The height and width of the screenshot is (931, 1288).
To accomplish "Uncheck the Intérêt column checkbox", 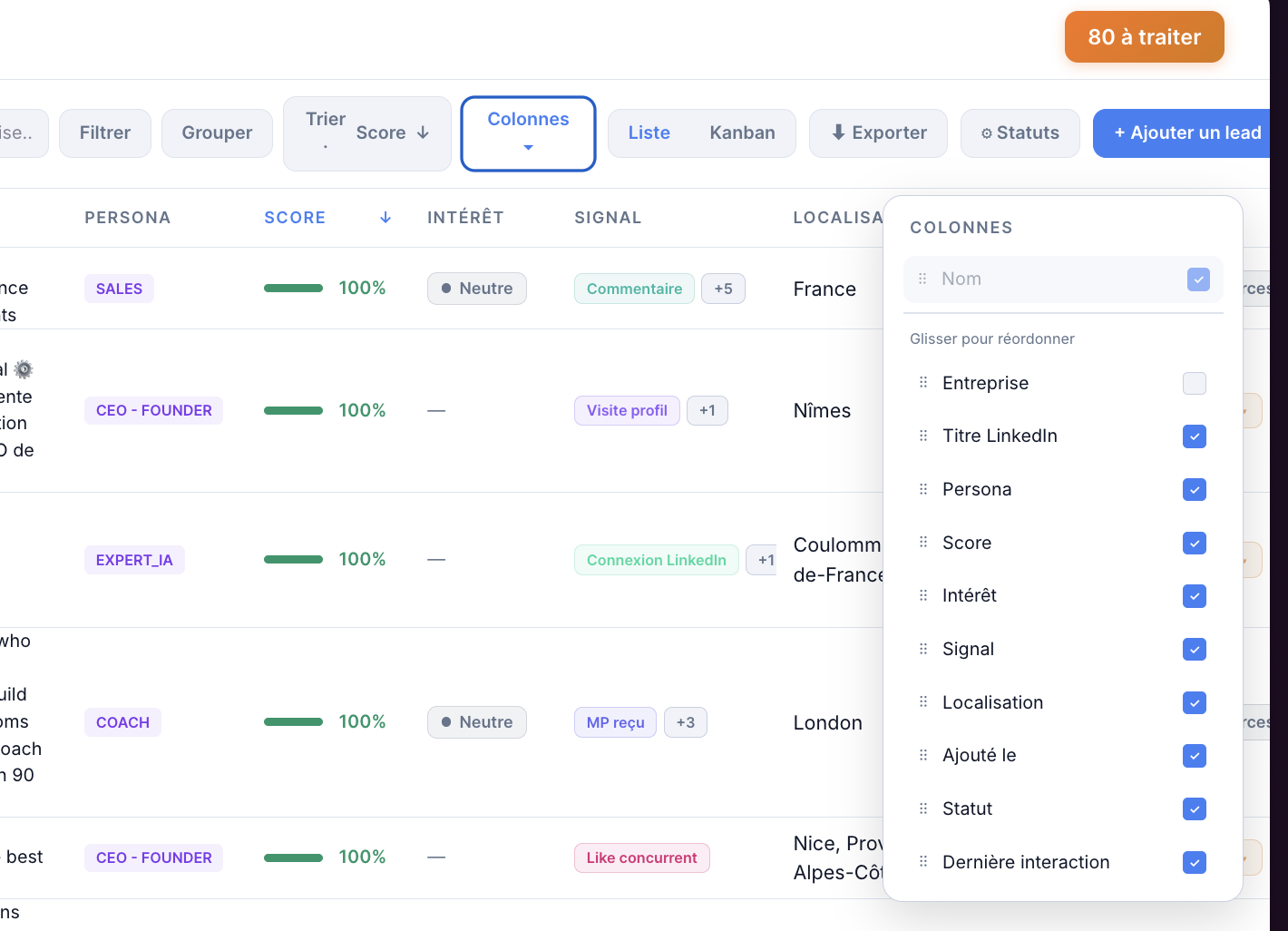I will 1195,596.
